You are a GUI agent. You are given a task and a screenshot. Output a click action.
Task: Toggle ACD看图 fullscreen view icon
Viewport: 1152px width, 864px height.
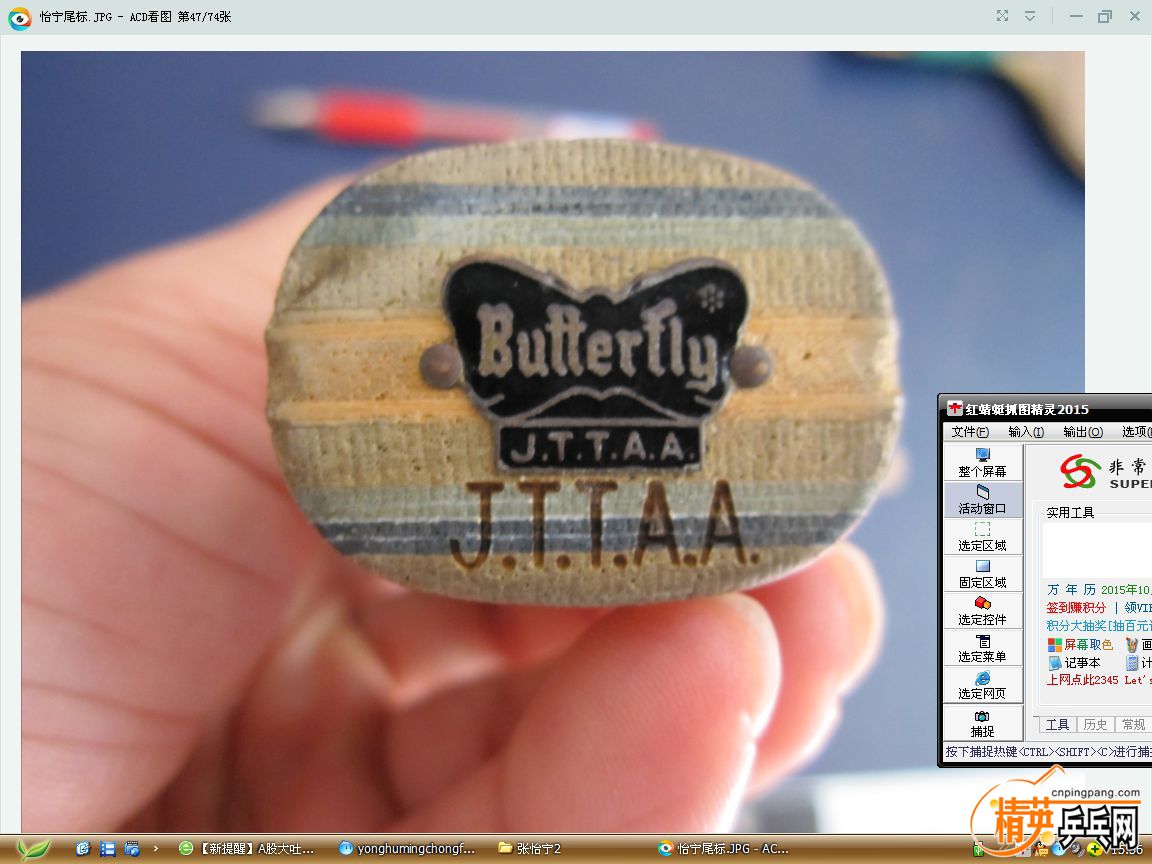pyautogui.click(x=1002, y=15)
